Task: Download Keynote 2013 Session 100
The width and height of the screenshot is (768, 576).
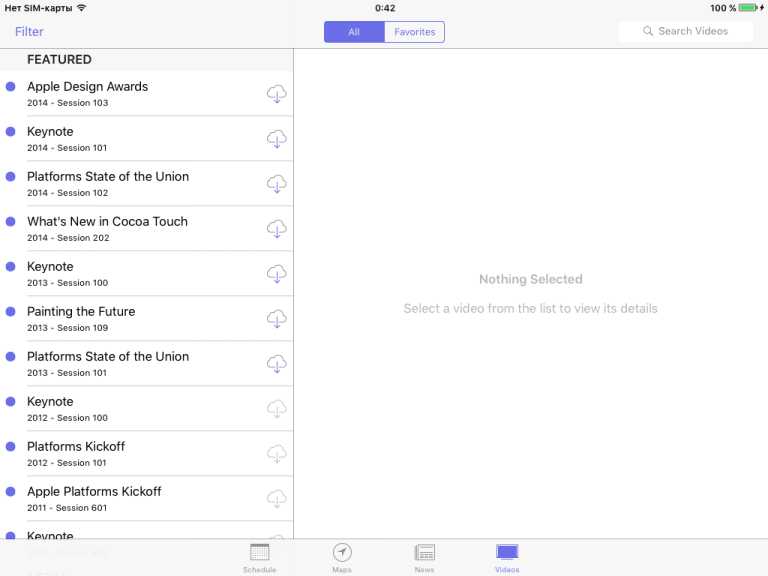Action: pos(277,274)
